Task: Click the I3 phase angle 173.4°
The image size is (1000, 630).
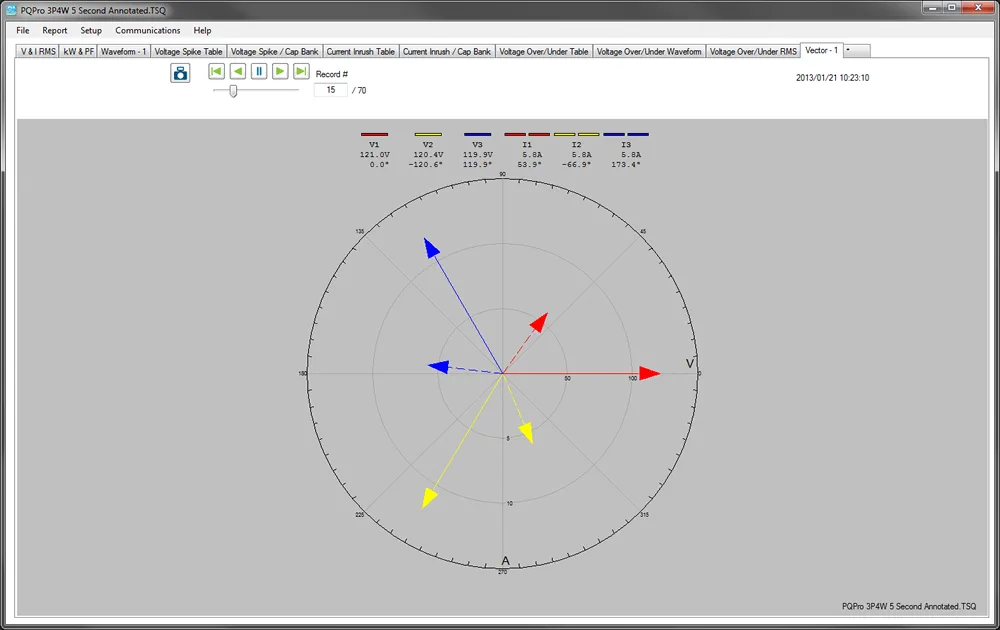Action: pos(626,165)
